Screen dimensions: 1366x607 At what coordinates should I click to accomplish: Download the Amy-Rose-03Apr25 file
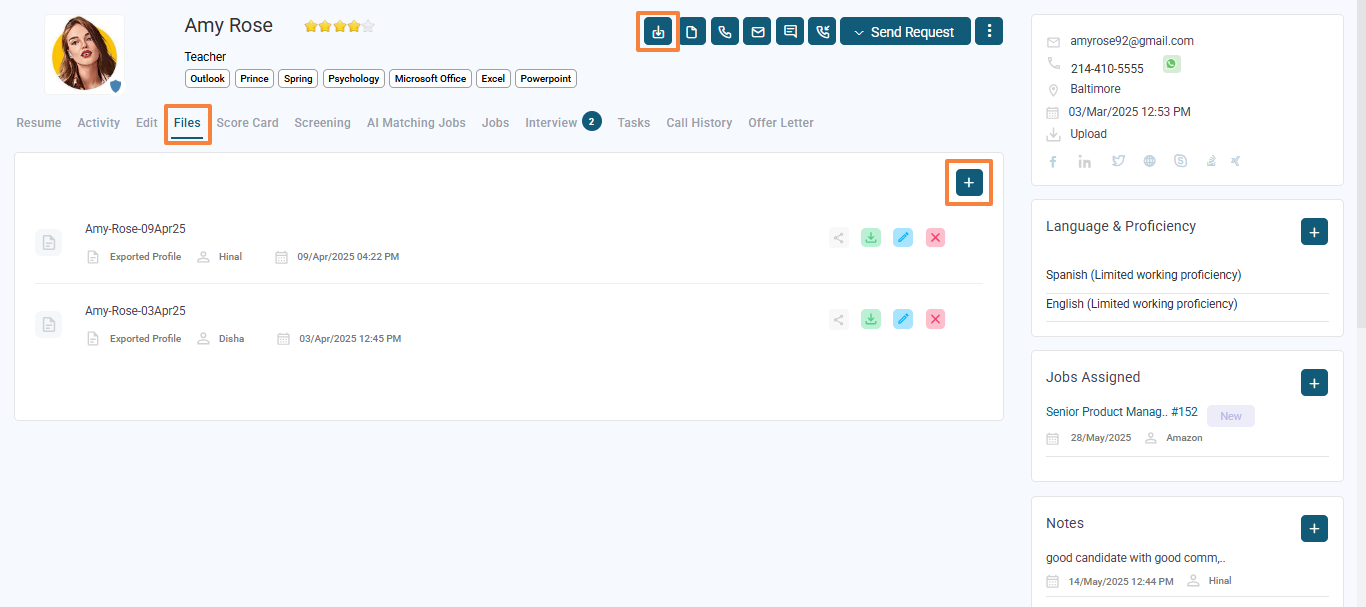click(x=871, y=320)
